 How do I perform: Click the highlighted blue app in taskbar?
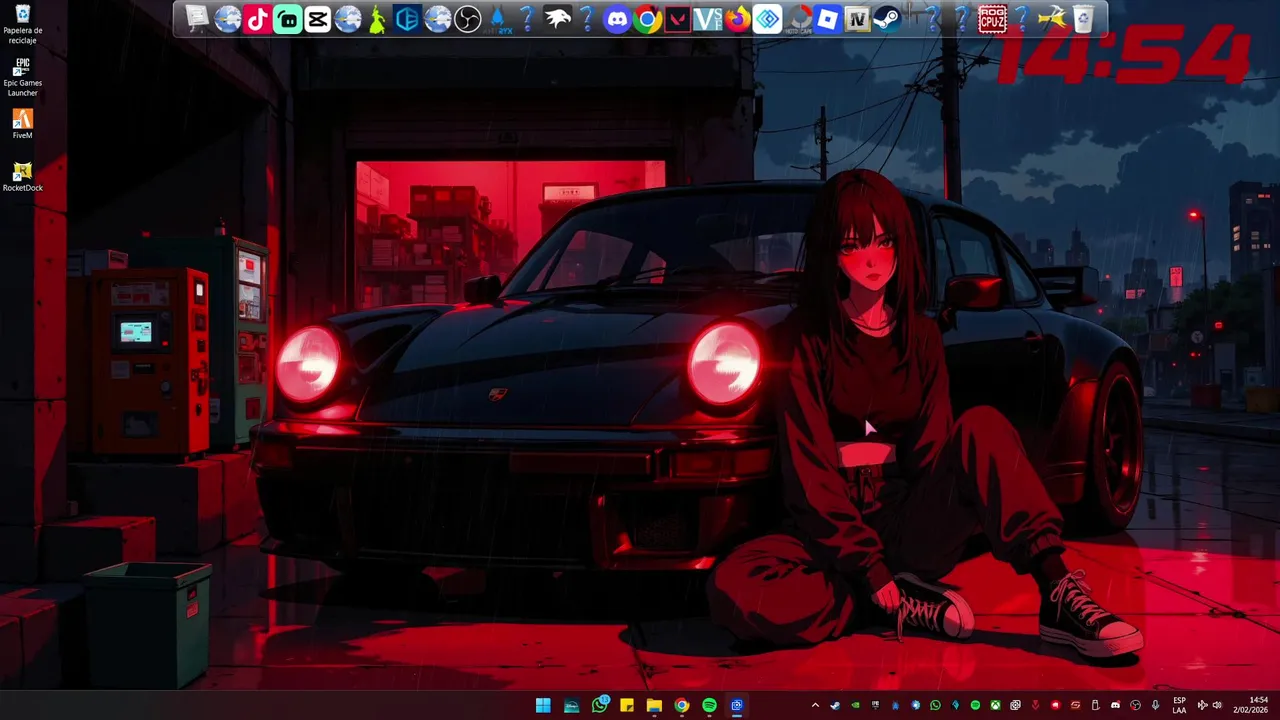[737, 706]
